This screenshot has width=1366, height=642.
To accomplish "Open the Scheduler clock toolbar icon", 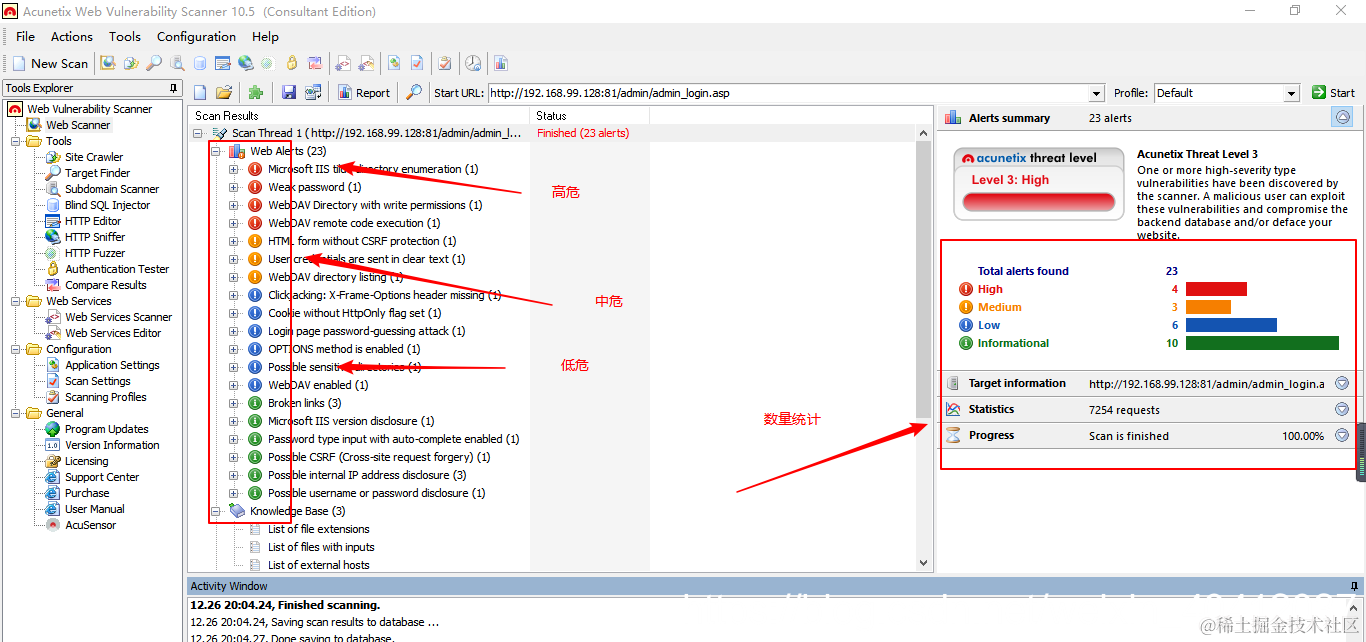I will [x=473, y=63].
